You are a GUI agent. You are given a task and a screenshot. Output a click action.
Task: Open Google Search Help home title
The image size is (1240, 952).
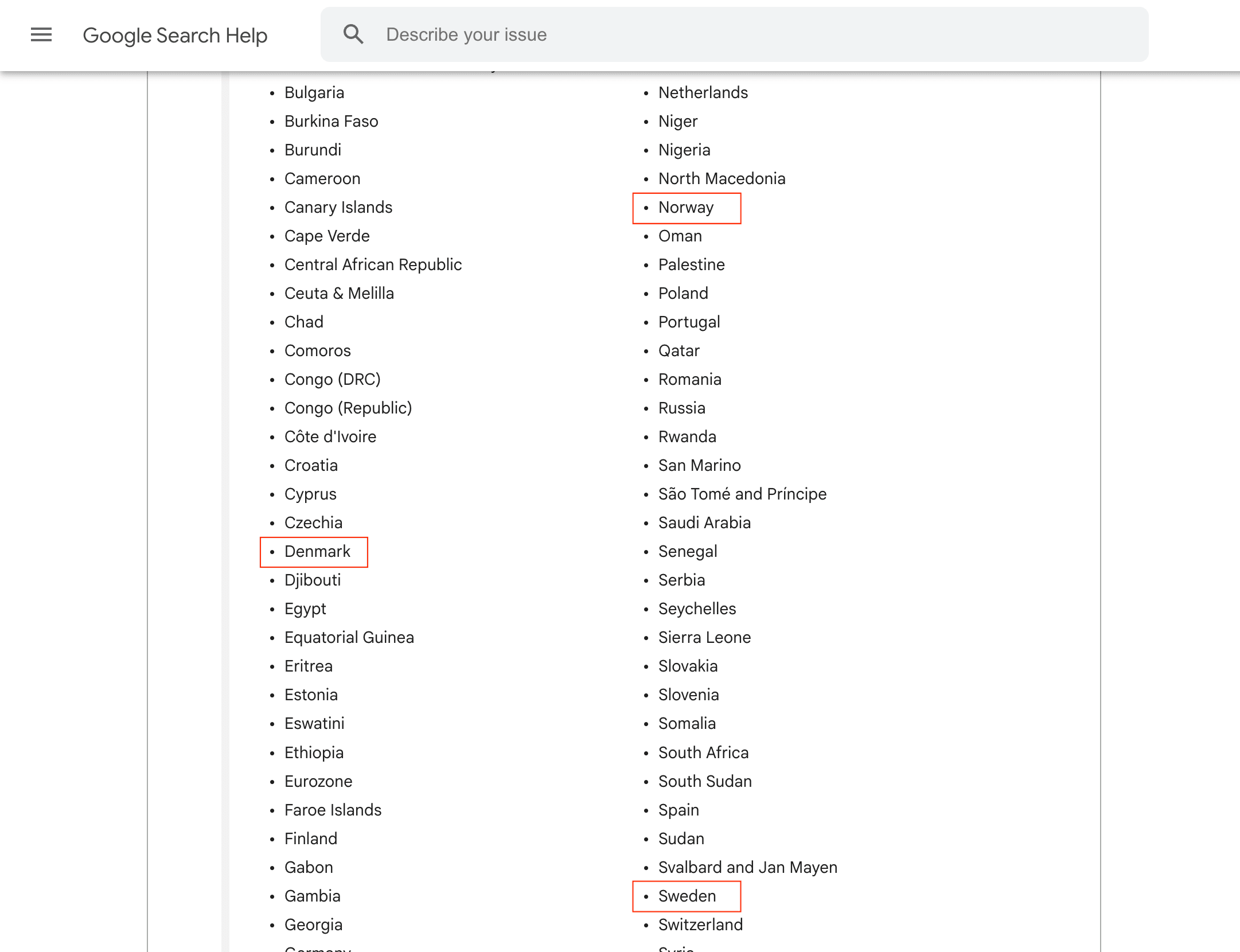(175, 36)
